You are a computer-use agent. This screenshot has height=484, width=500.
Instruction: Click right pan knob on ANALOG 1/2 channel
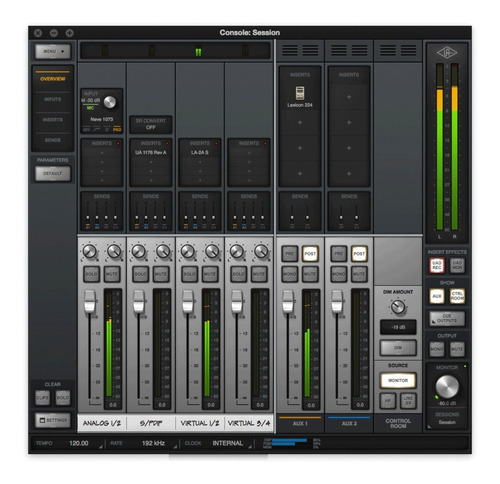[114, 252]
